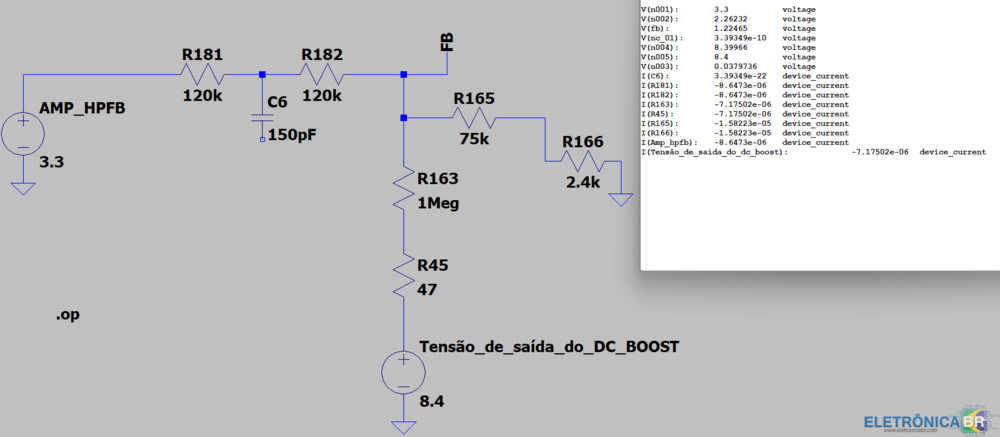The width and height of the screenshot is (1000, 437).
Task: Click the C6 capacitor symbol
Action: 262,115
